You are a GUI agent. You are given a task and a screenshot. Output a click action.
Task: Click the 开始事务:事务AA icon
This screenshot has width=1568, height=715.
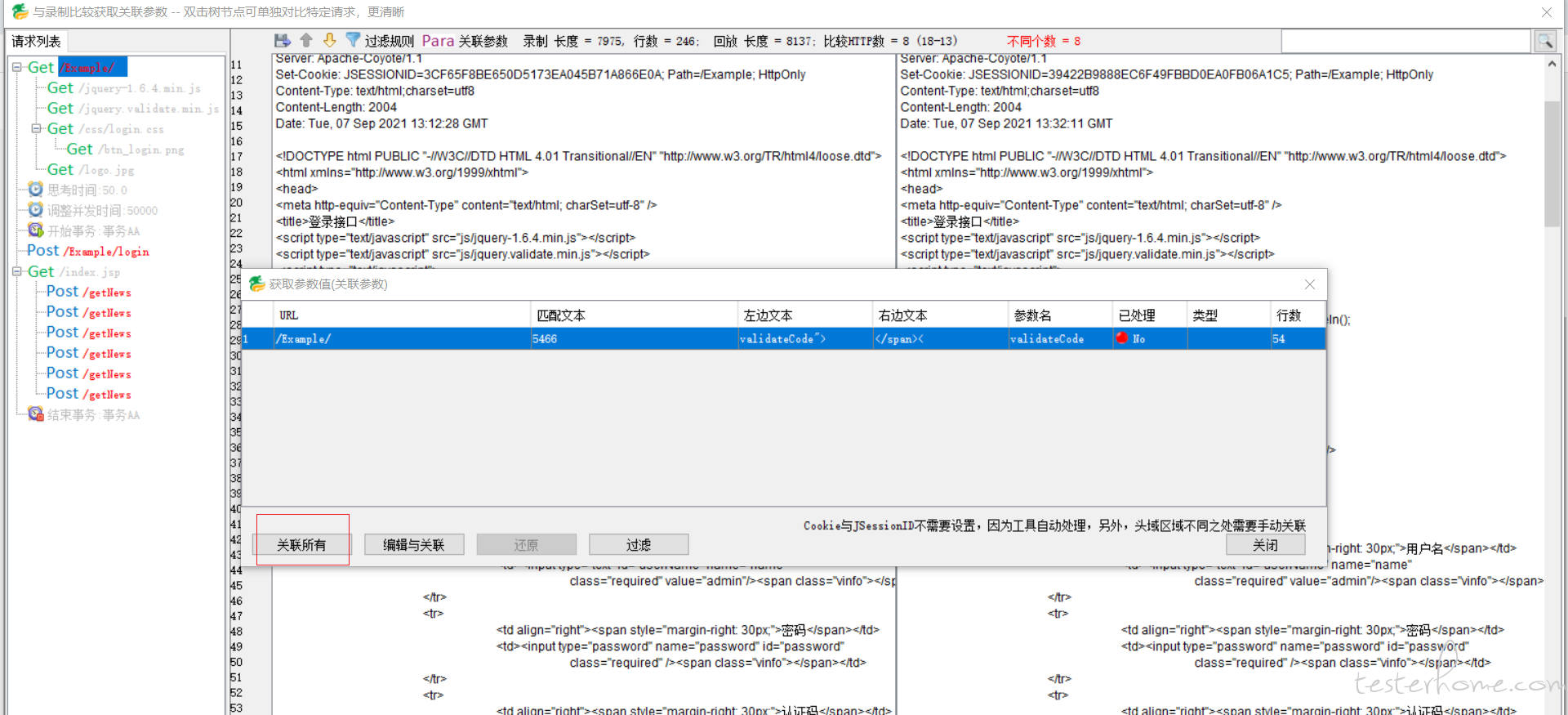(x=36, y=230)
